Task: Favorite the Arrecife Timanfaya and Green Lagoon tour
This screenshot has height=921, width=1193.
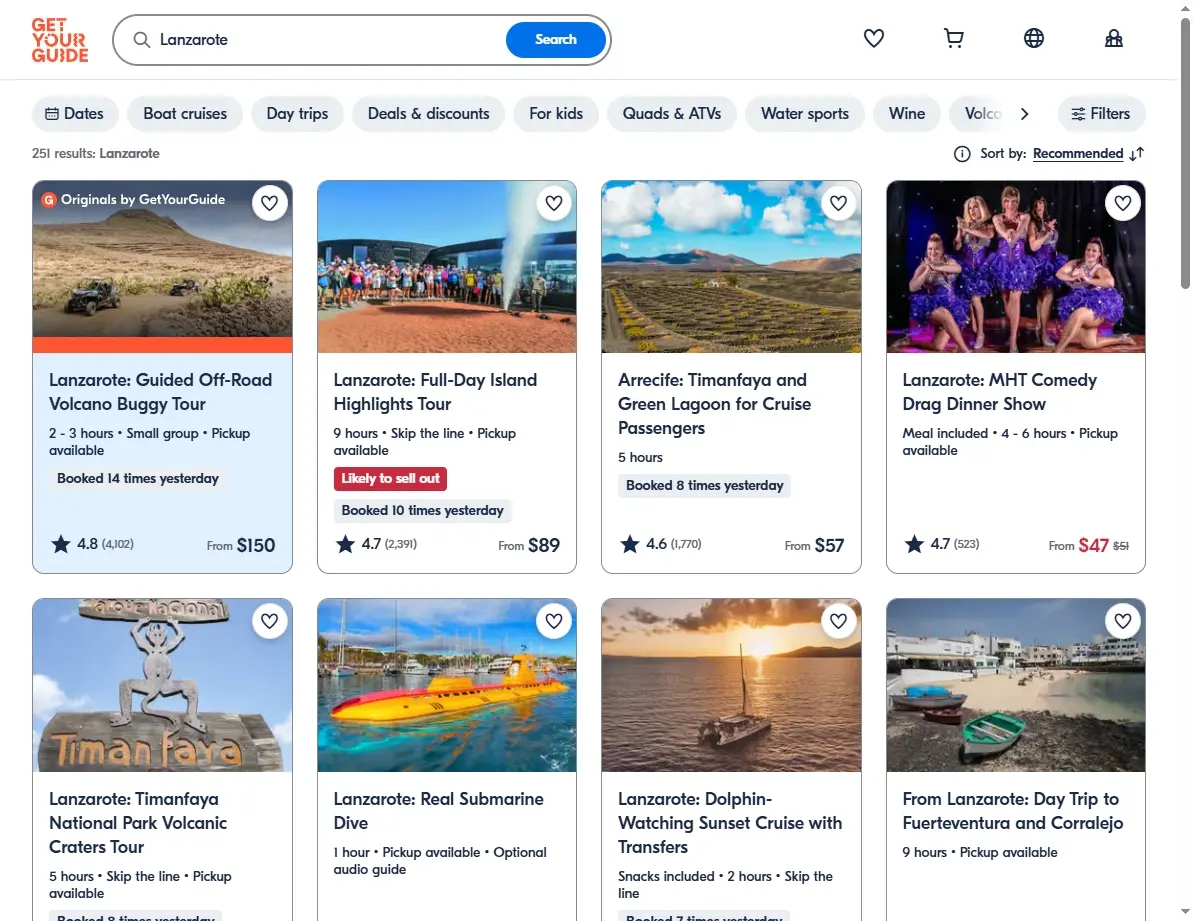Action: pos(838,203)
